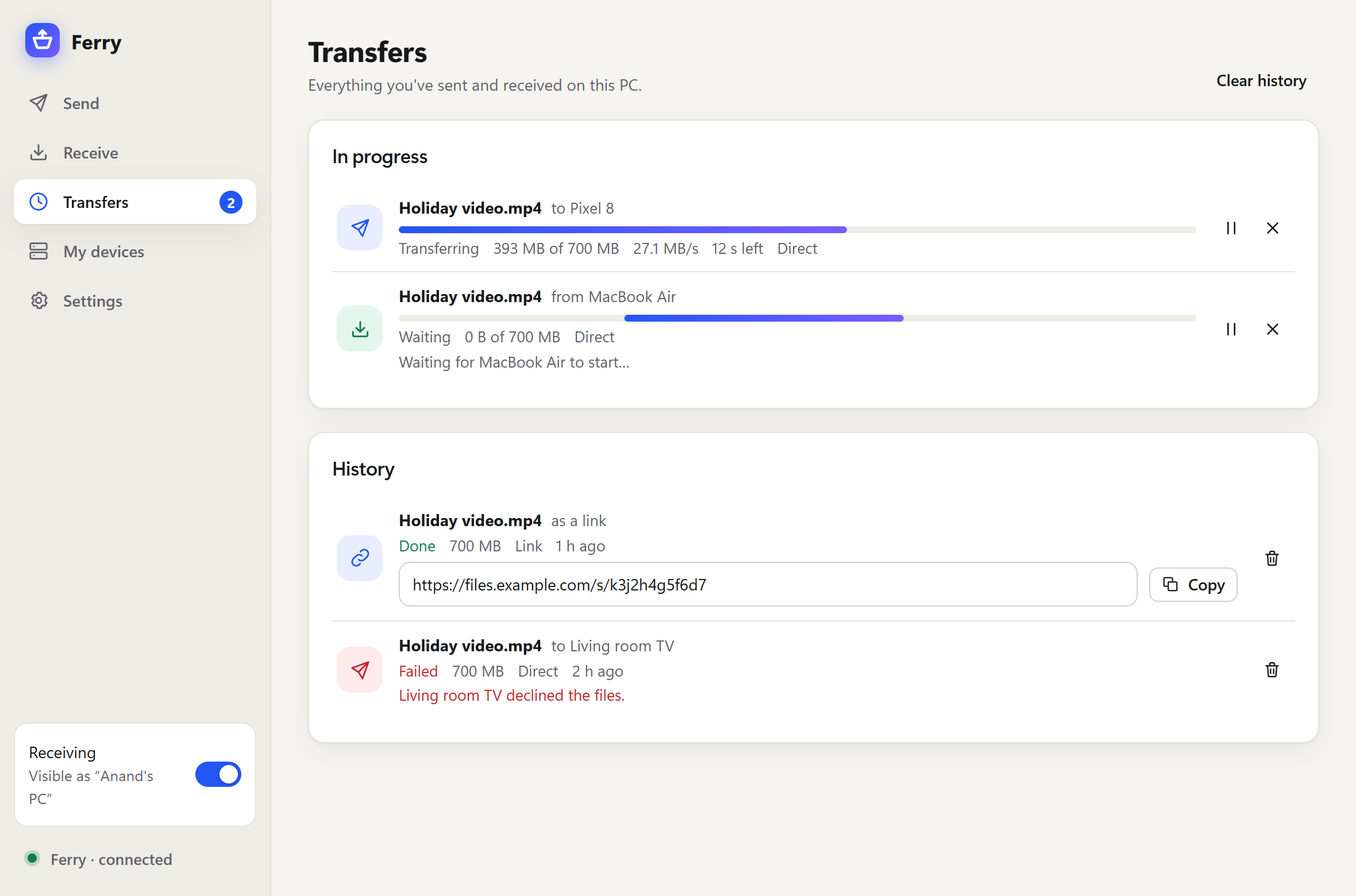
Task: Click the share link URL field
Action: (768, 585)
